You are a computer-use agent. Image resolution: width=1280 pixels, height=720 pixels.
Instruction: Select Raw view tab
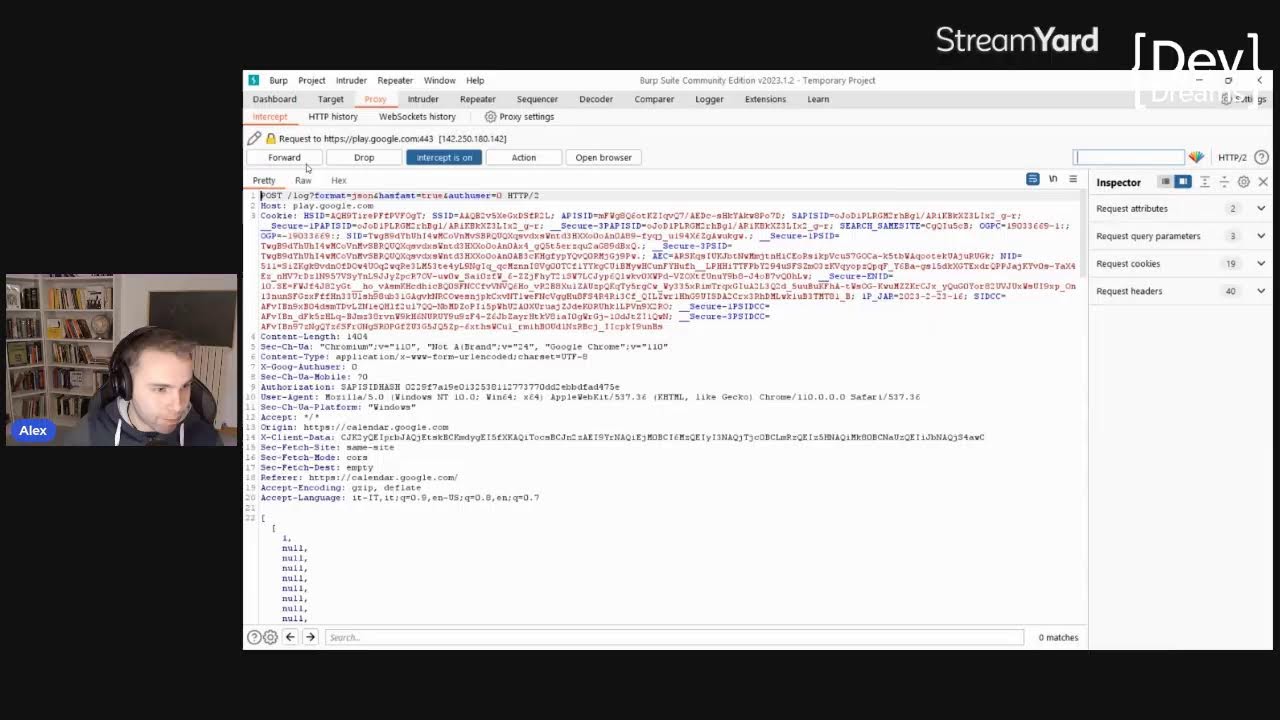[x=303, y=180]
